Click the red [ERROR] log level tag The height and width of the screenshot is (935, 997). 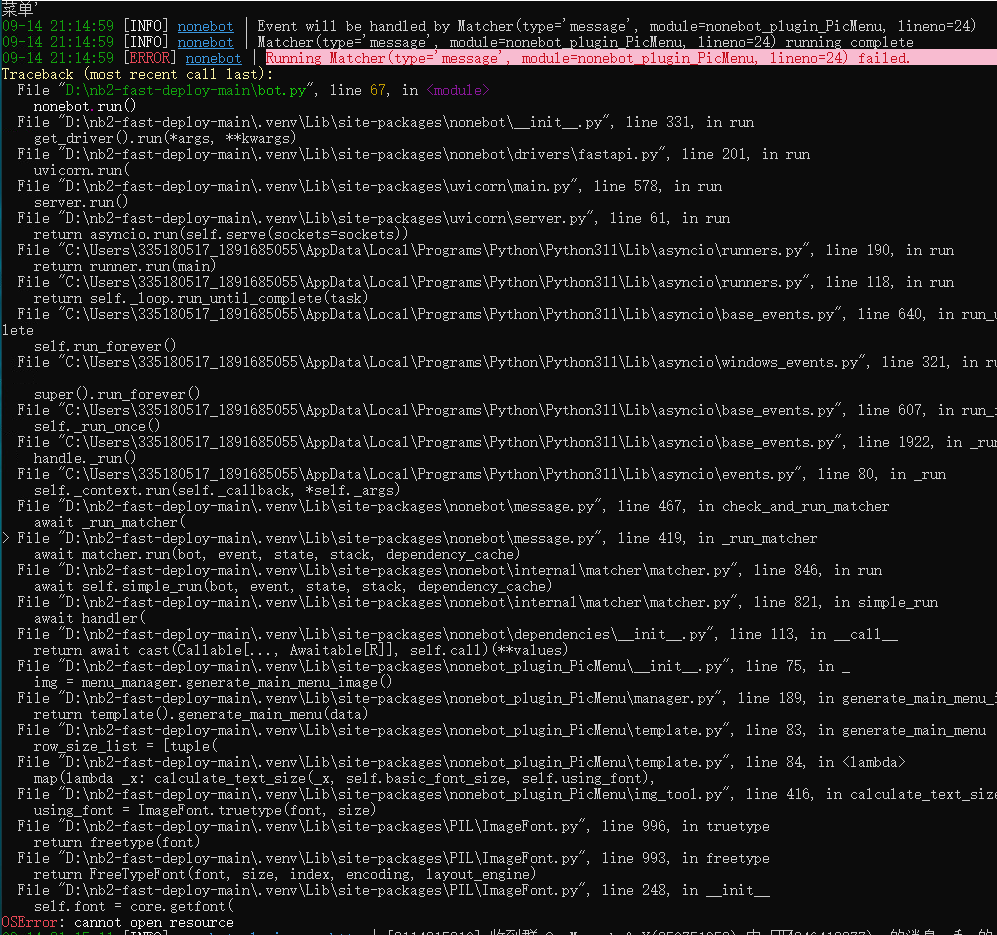[149, 59]
